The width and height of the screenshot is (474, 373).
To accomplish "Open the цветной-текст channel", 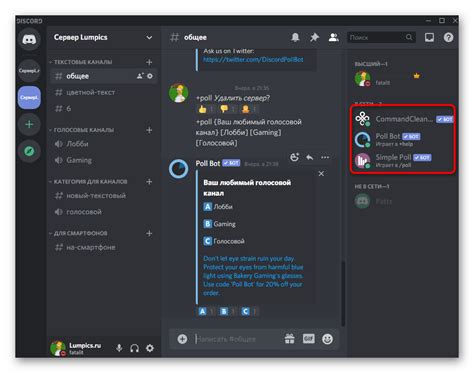I will (x=104, y=92).
